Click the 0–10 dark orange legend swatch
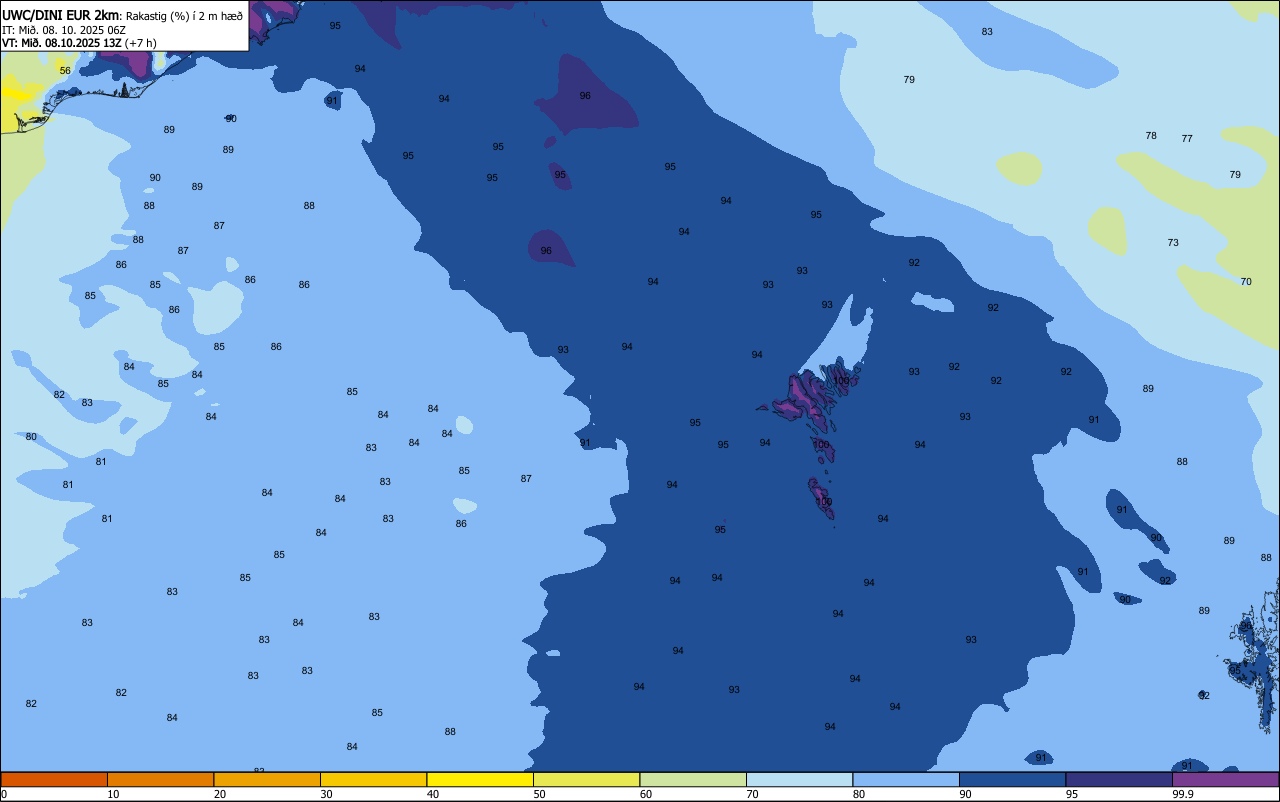 [x=54, y=779]
